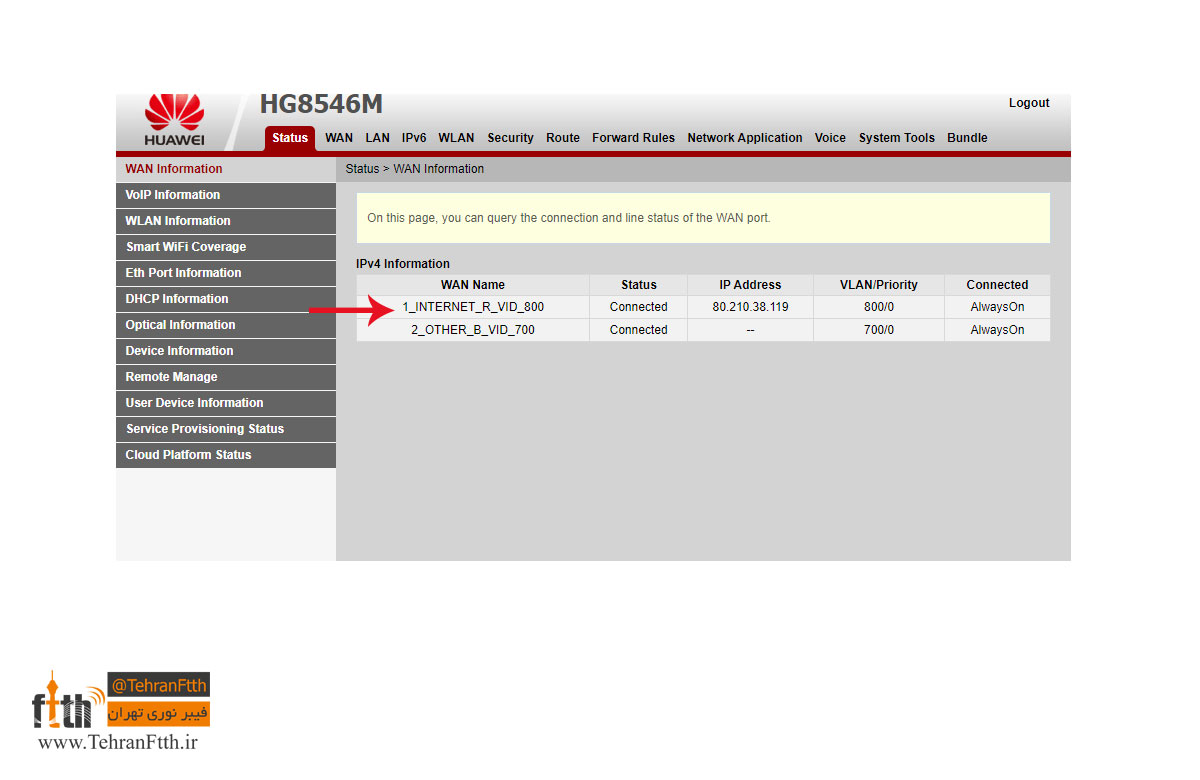This screenshot has height=780, width=1200.
Task: Go to the IPv6 tab
Action: tap(414, 138)
